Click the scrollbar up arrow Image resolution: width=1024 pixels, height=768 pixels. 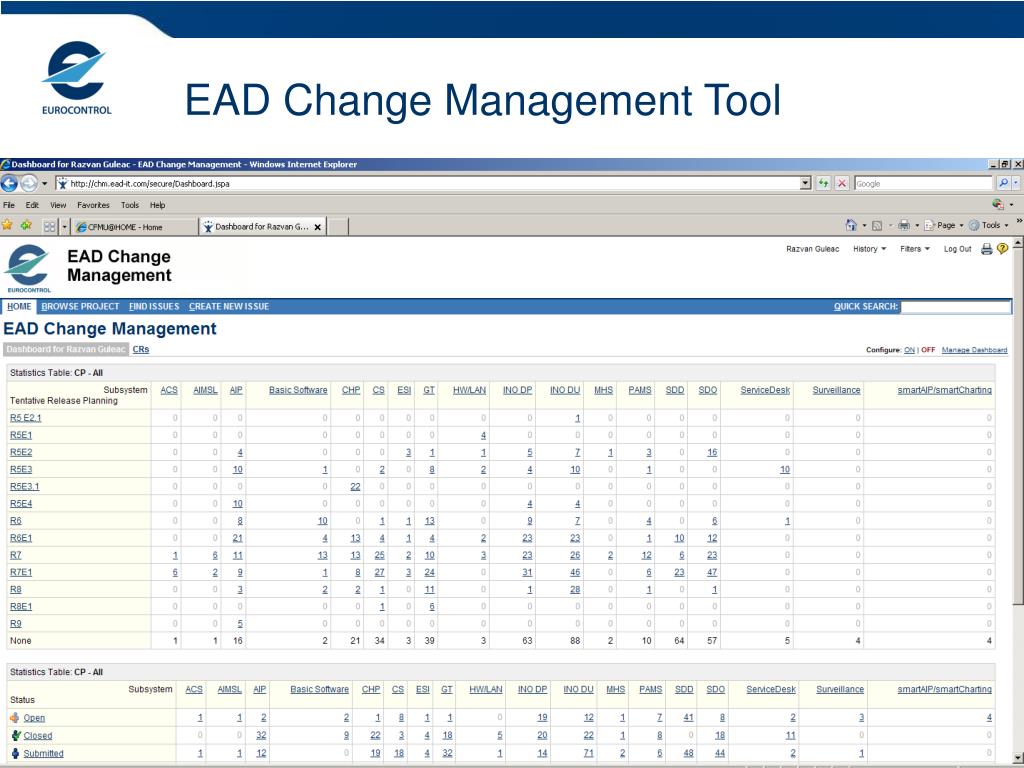pos(1018,243)
